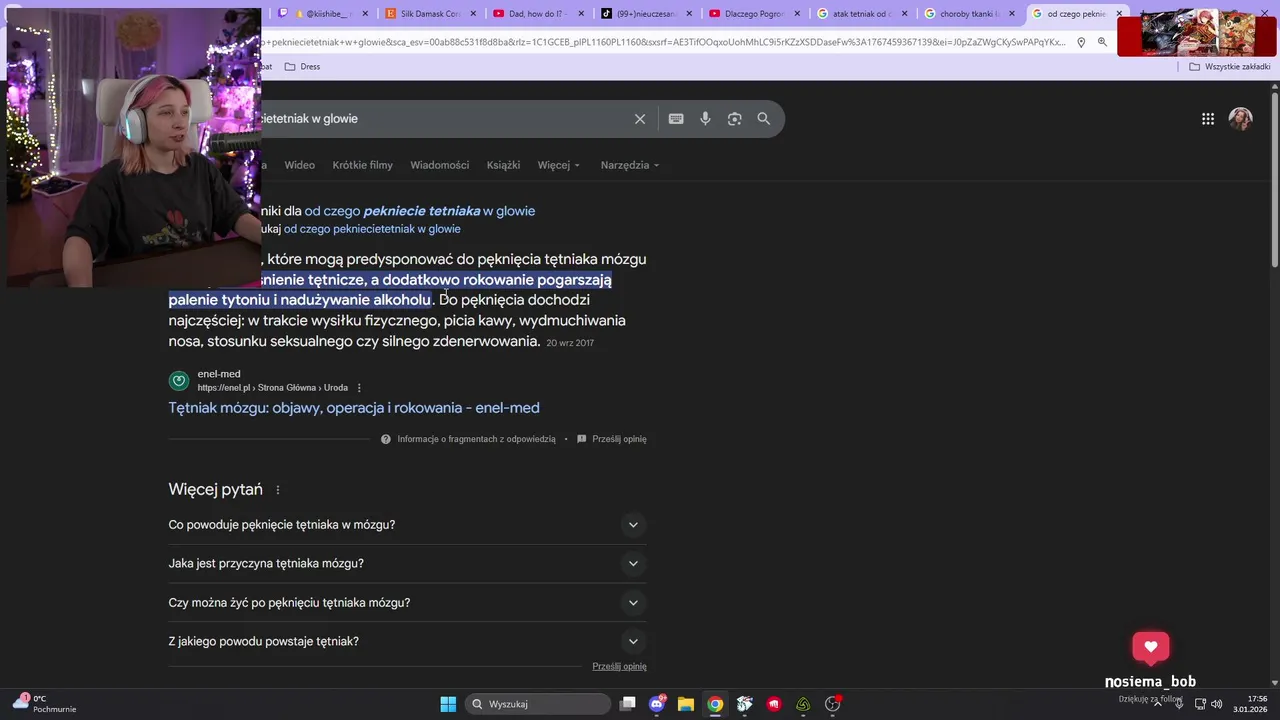The height and width of the screenshot is (720, 1280).
Task: Close the 'choroby tkanki' tab
Action: tap(1012, 14)
